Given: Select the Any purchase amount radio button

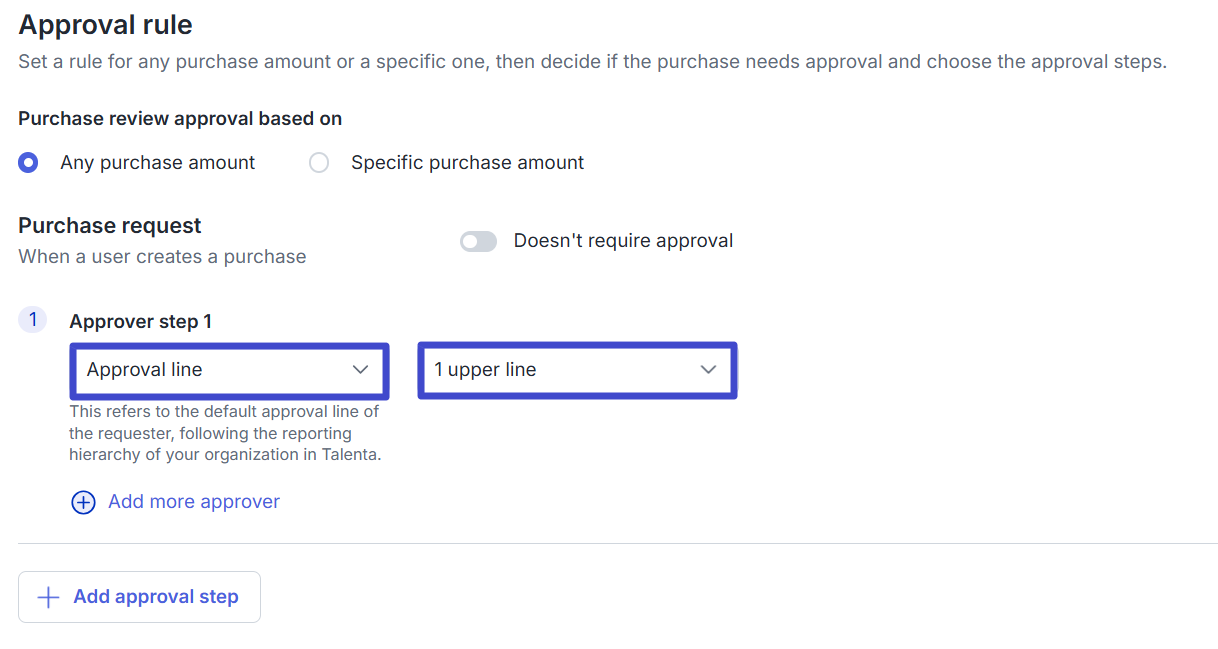Looking at the screenshot, I should click(x=28, y=163).
